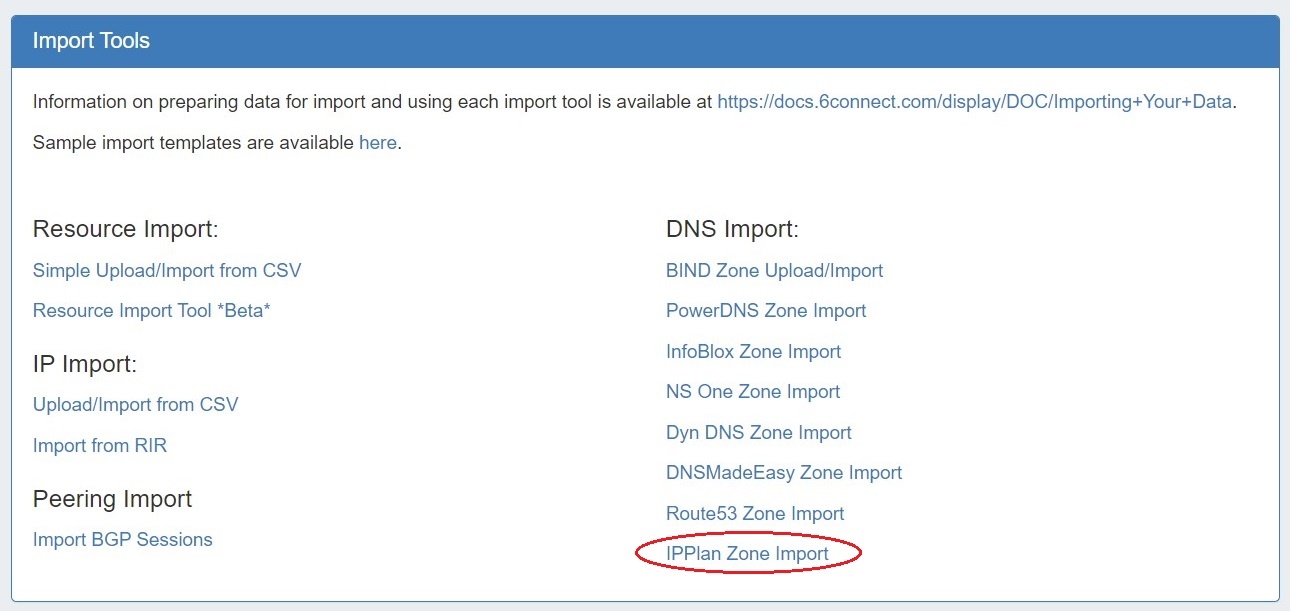Open the docs.6connect.com Importing Your Data link
The image size is (1290, 611).
tap(974, 101)
